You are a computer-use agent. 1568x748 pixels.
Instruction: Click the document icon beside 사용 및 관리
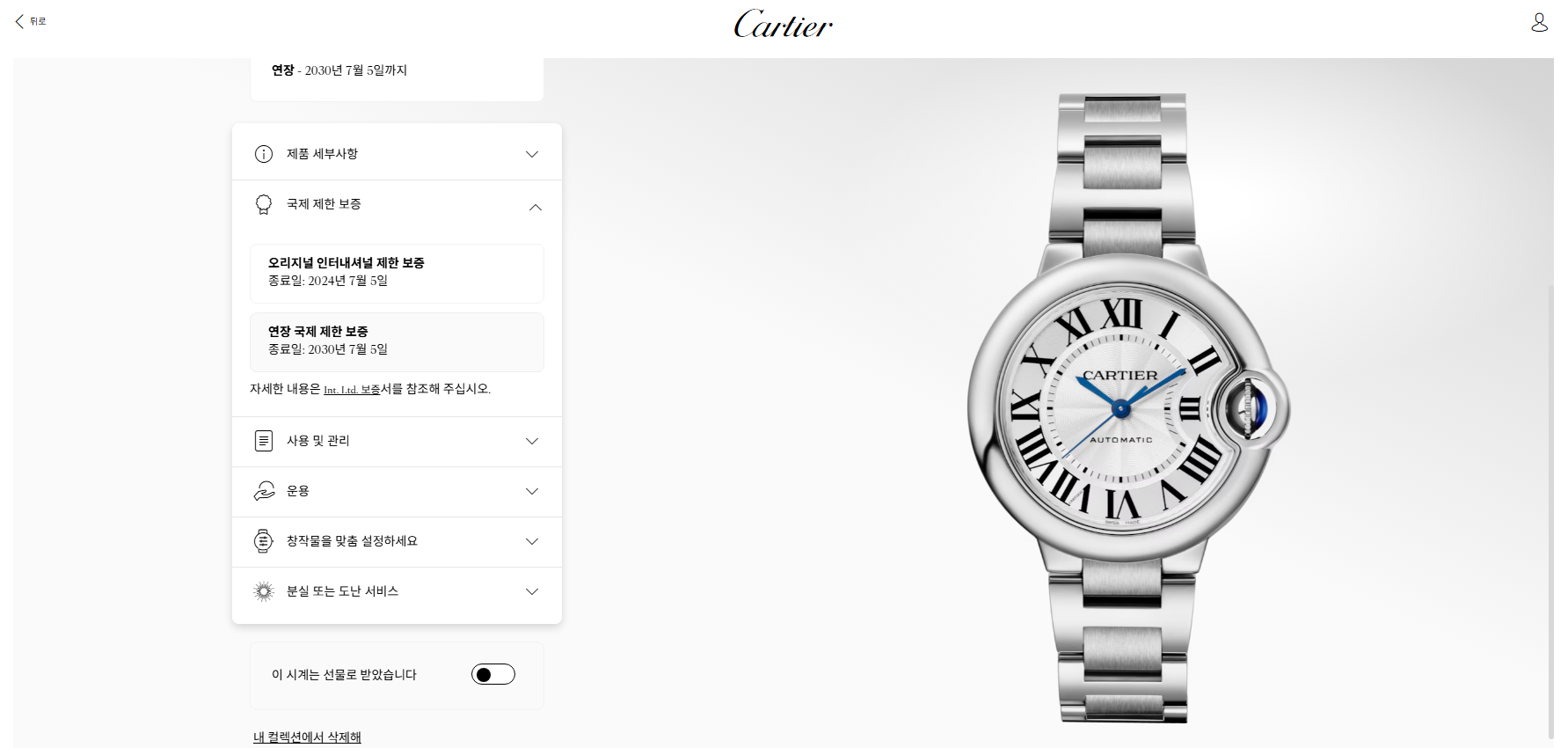pos(264,441)
